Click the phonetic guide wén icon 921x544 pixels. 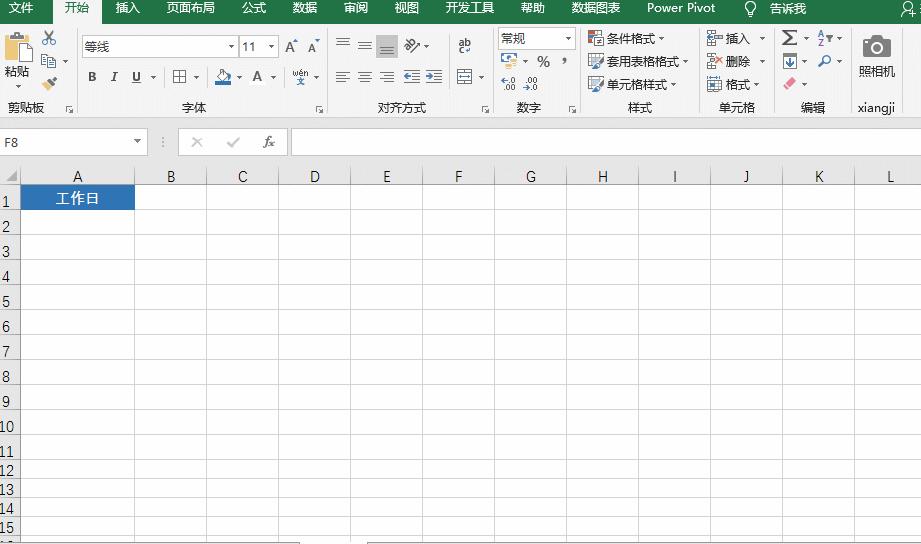300,77
